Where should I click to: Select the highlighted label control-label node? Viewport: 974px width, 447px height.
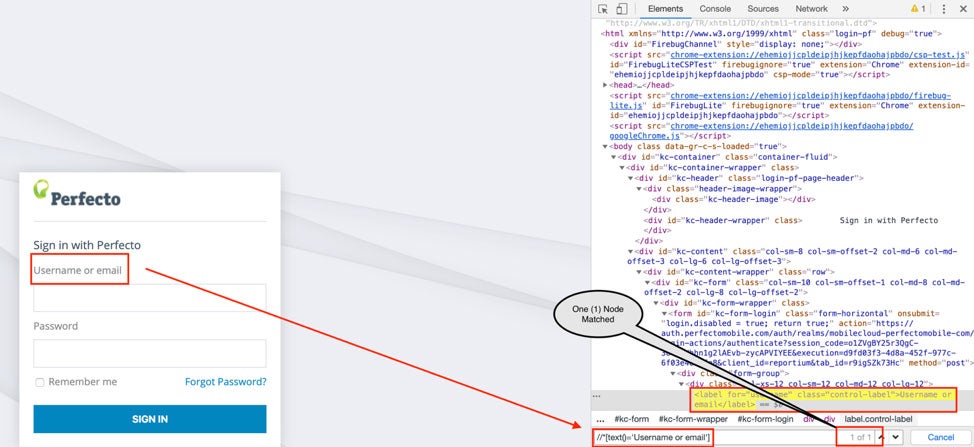point(822,399)
